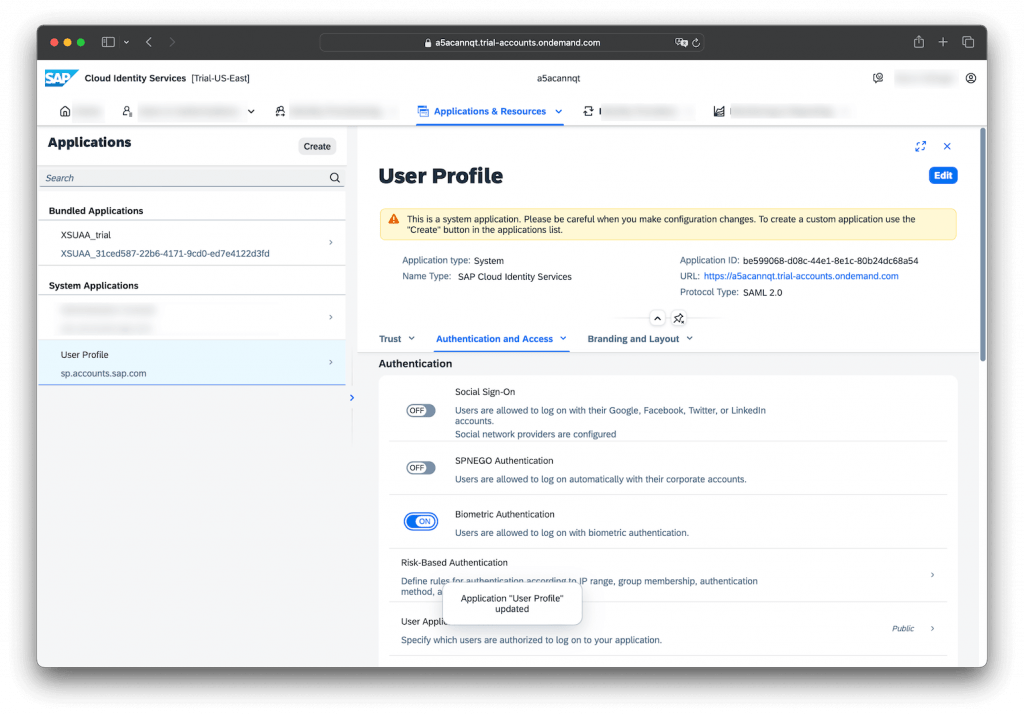
Task: Toggle Social Sign-On switch
Action: click(421, 411)
